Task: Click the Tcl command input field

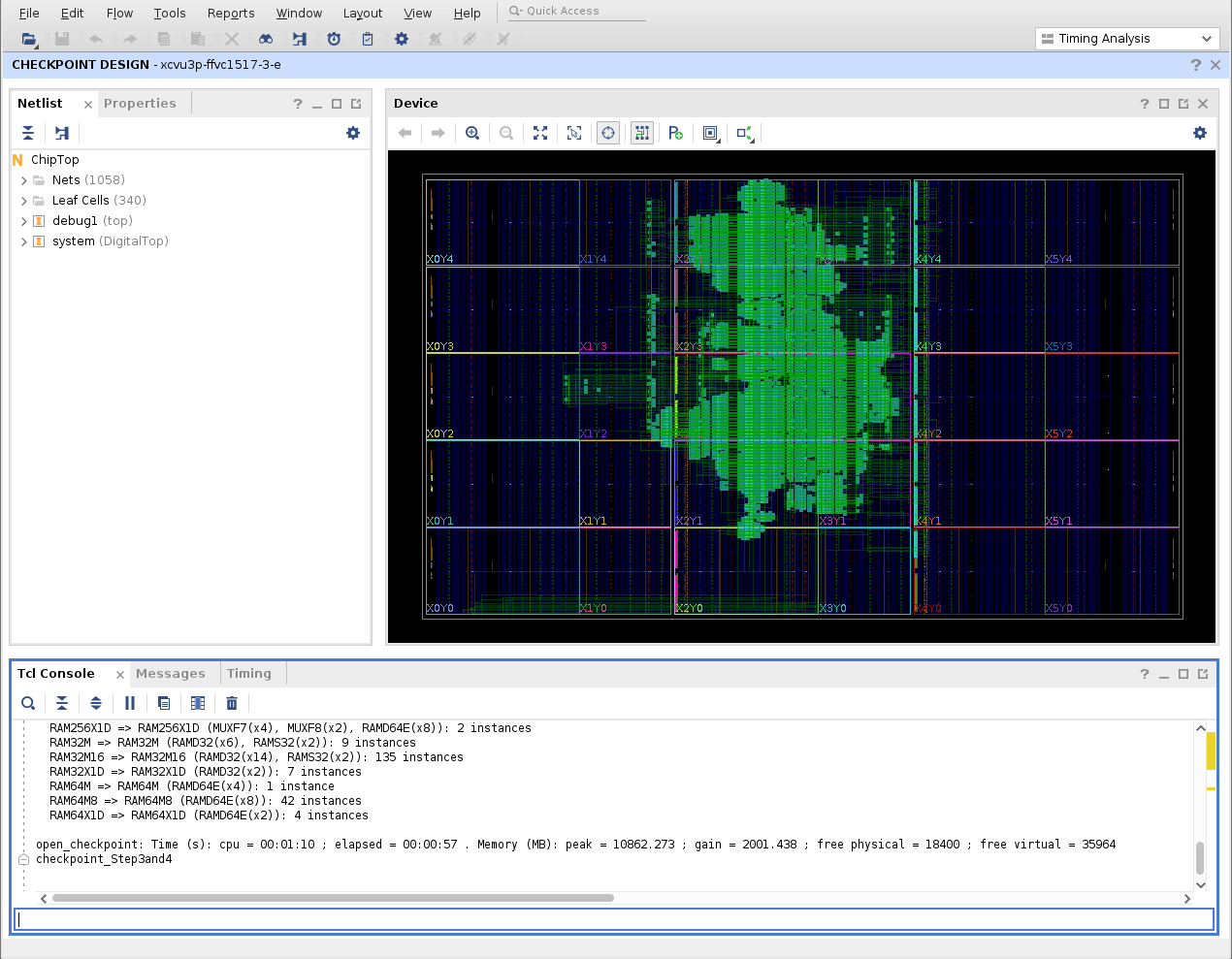Action: click(615, 919)
